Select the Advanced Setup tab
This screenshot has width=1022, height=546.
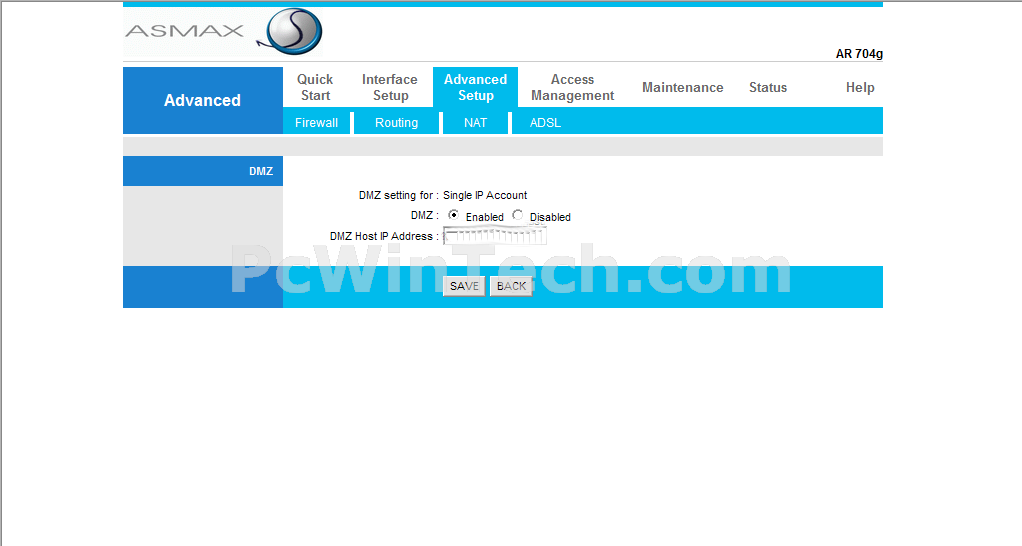pos(475,87)
